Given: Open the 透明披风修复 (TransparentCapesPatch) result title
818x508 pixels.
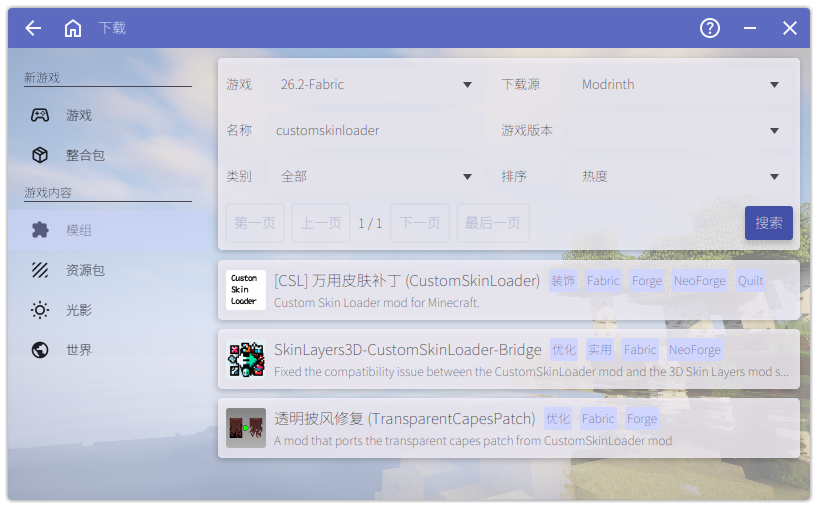Looking at the screenshot, I should [x=405, y=418].
